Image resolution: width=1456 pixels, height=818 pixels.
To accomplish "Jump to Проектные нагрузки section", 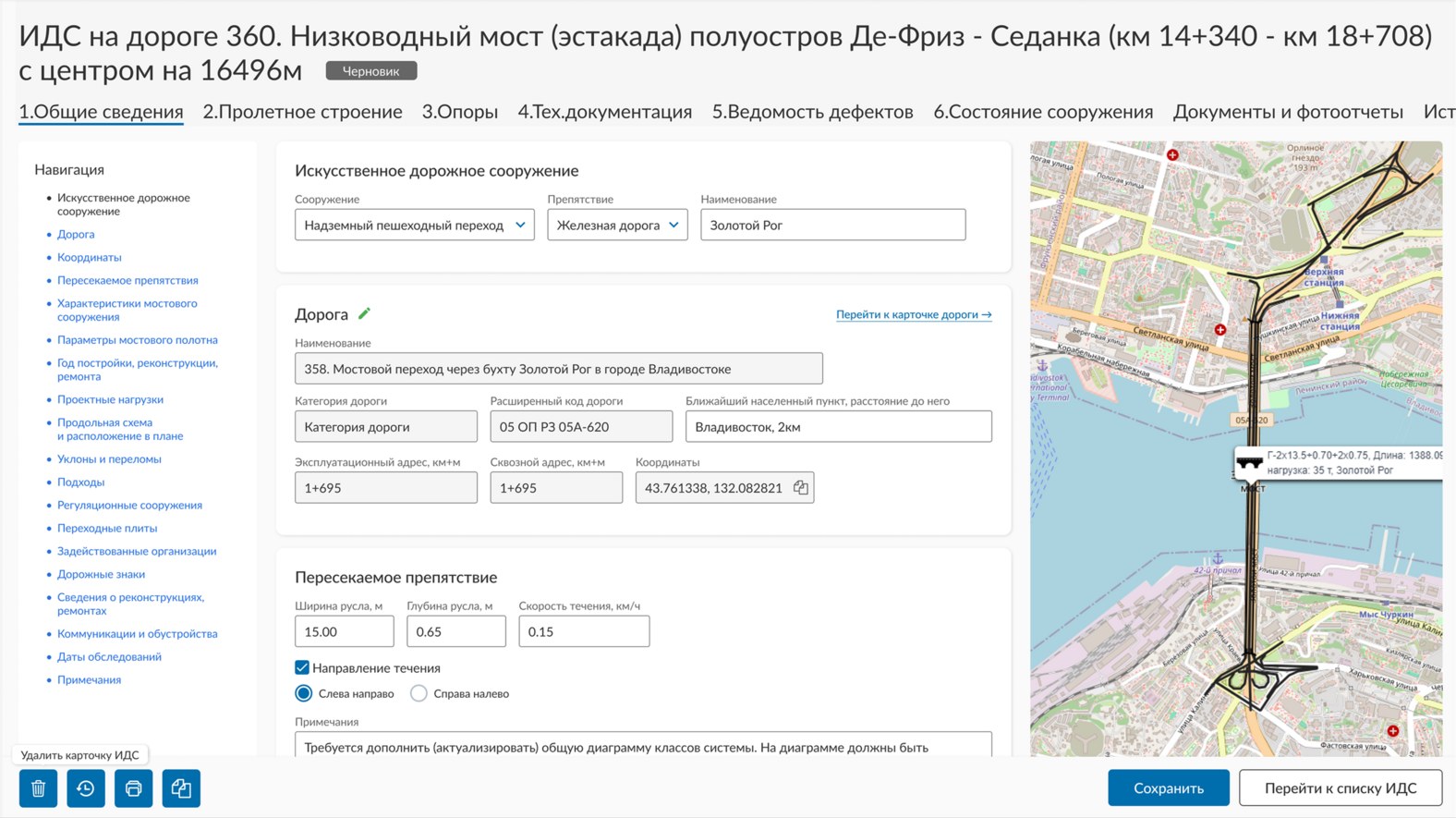I will point(110,399).
